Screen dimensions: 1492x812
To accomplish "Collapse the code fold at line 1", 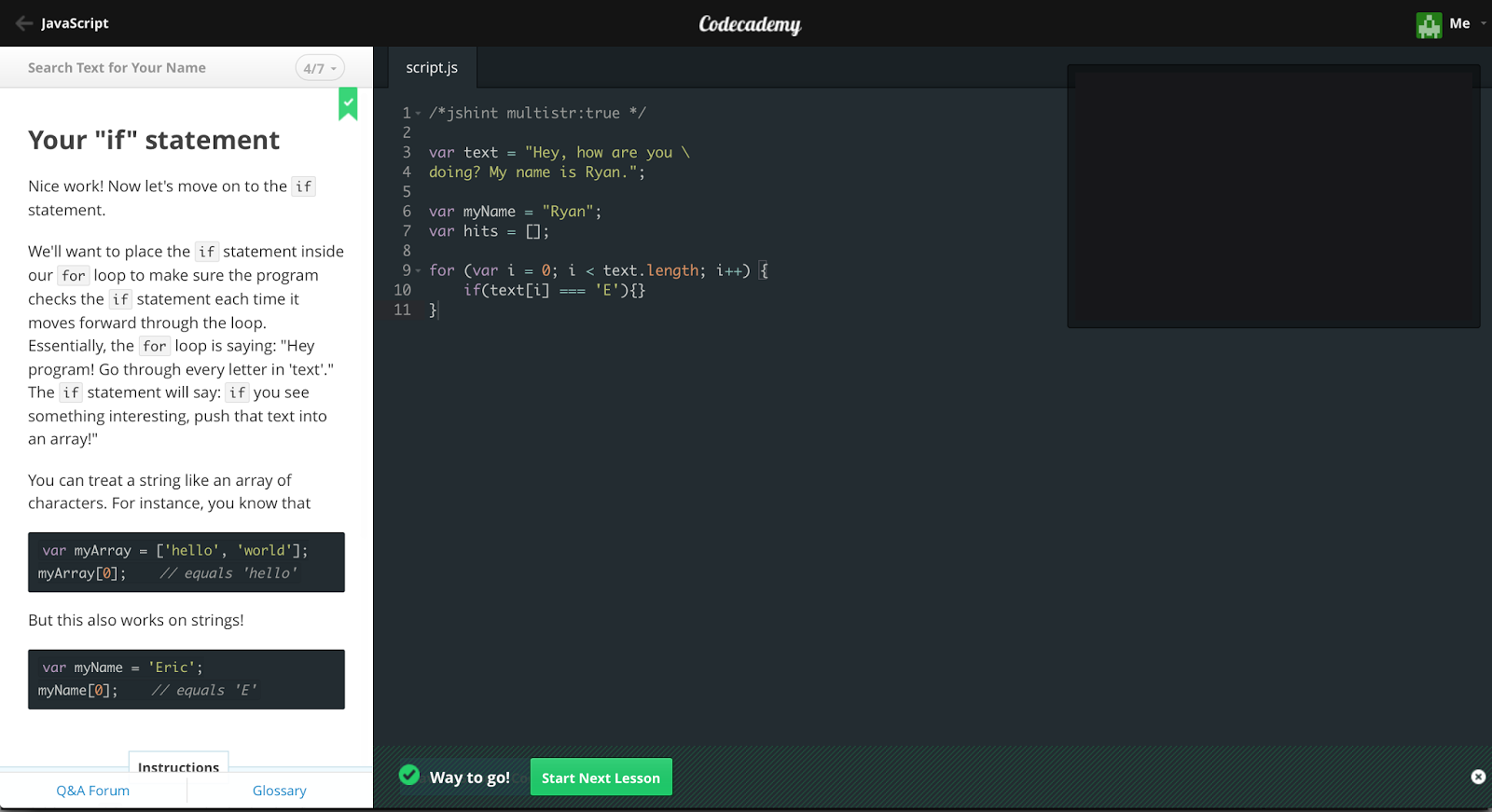I will [418, 114].
